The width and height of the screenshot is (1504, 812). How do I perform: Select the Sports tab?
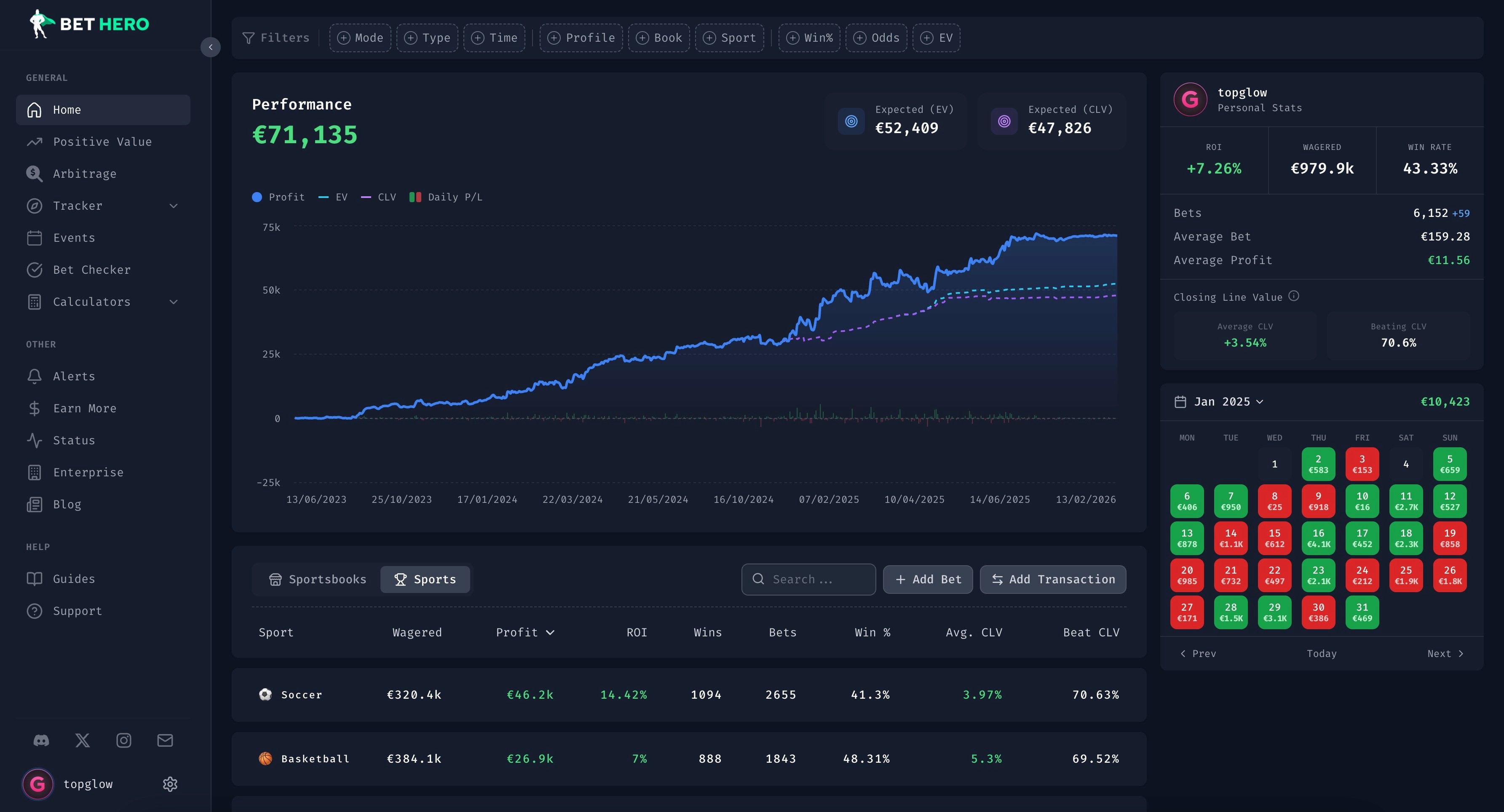425,579
